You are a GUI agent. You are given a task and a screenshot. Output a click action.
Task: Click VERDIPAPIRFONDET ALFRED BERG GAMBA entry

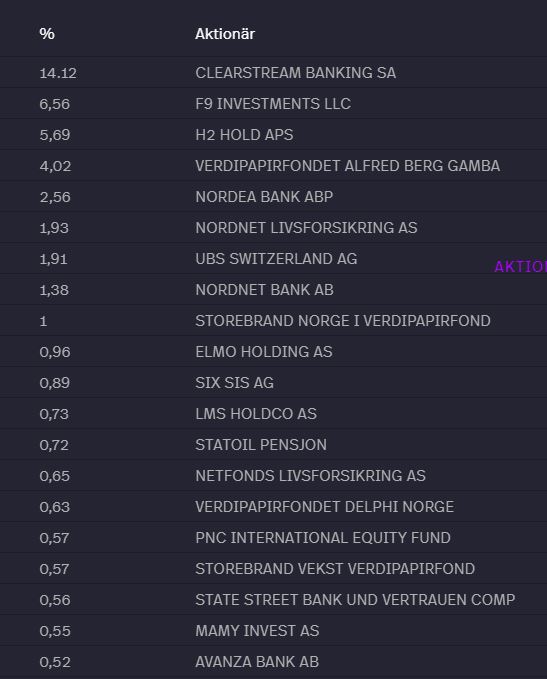[x=347, y=166]
